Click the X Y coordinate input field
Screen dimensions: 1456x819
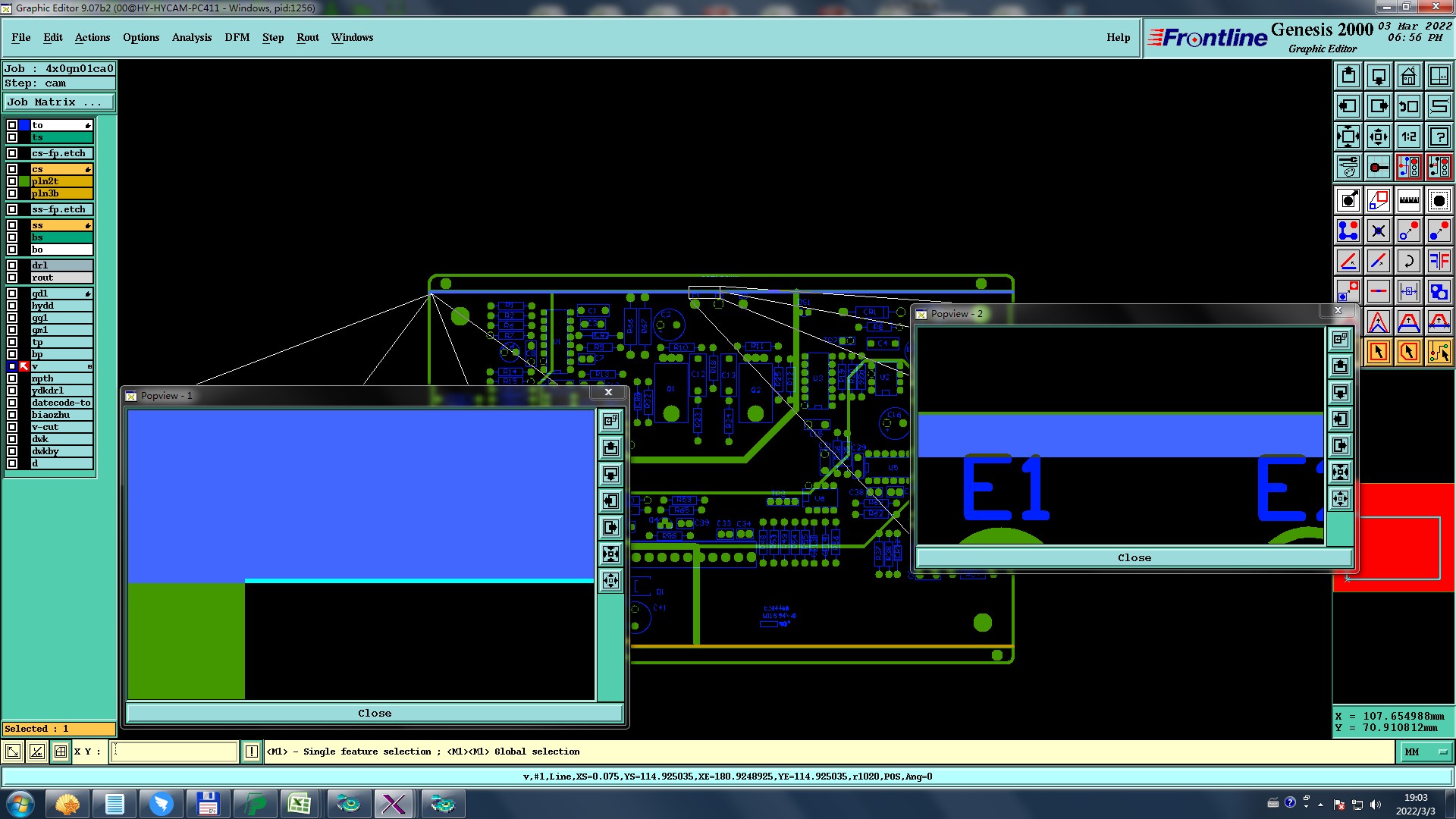[x=174, y=752]
